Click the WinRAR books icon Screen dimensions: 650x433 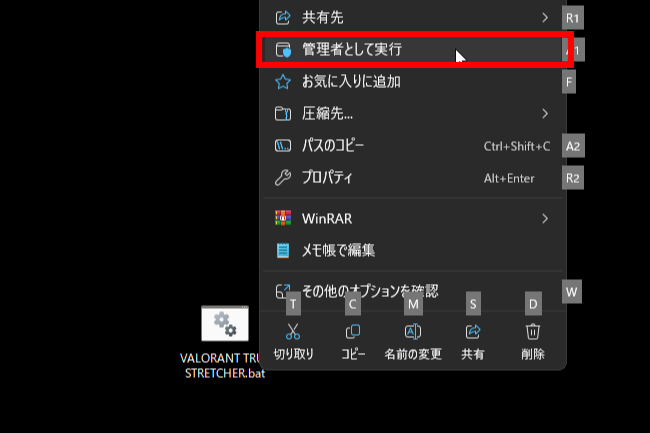[x=283, y=218]
